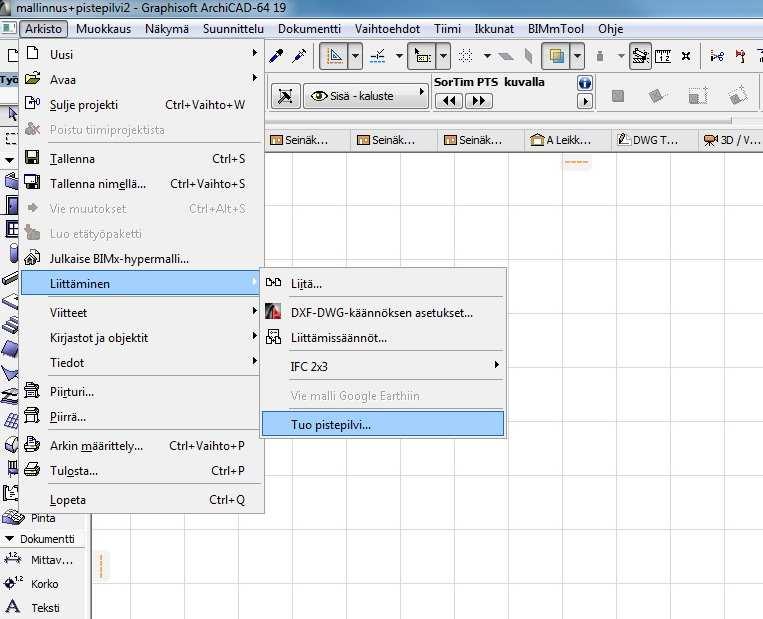This screenshot has width=763, height=619.
Task: Click the crossed-out frame icon button
Action: [285, 96]
